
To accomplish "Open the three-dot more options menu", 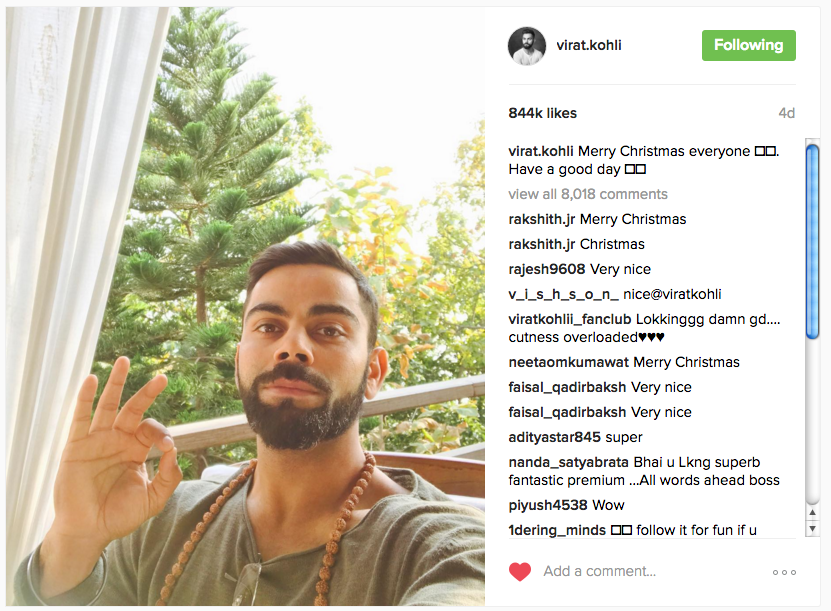I will (784, 572).
